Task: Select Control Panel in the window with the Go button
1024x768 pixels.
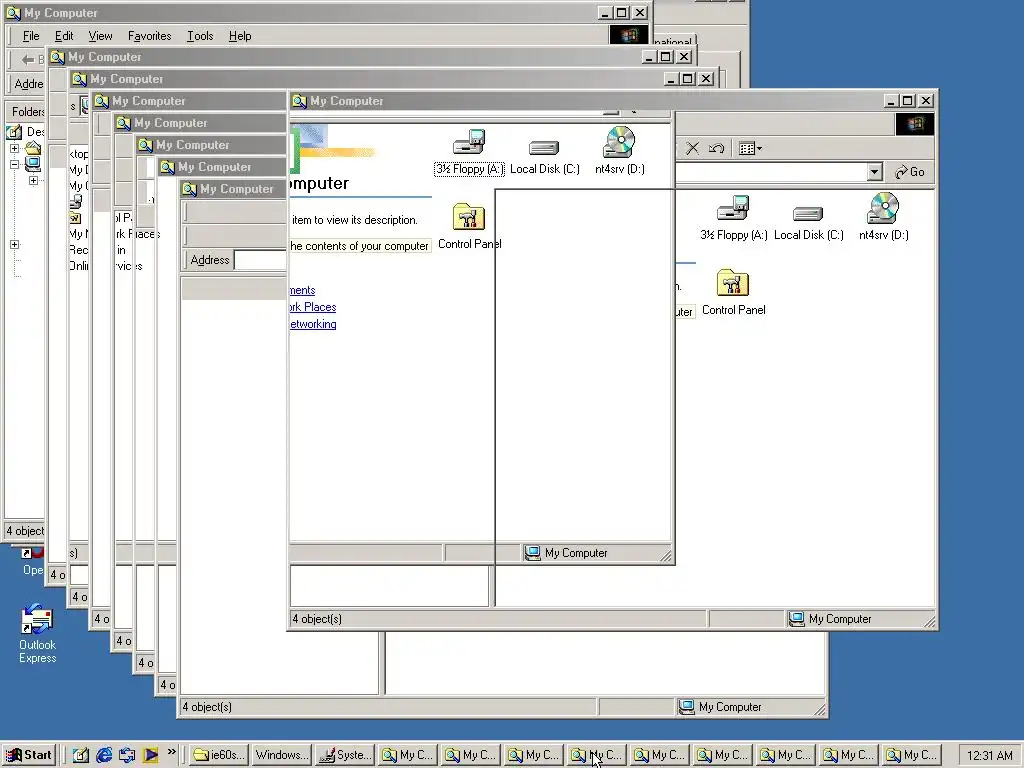Action: coord(733,293)
